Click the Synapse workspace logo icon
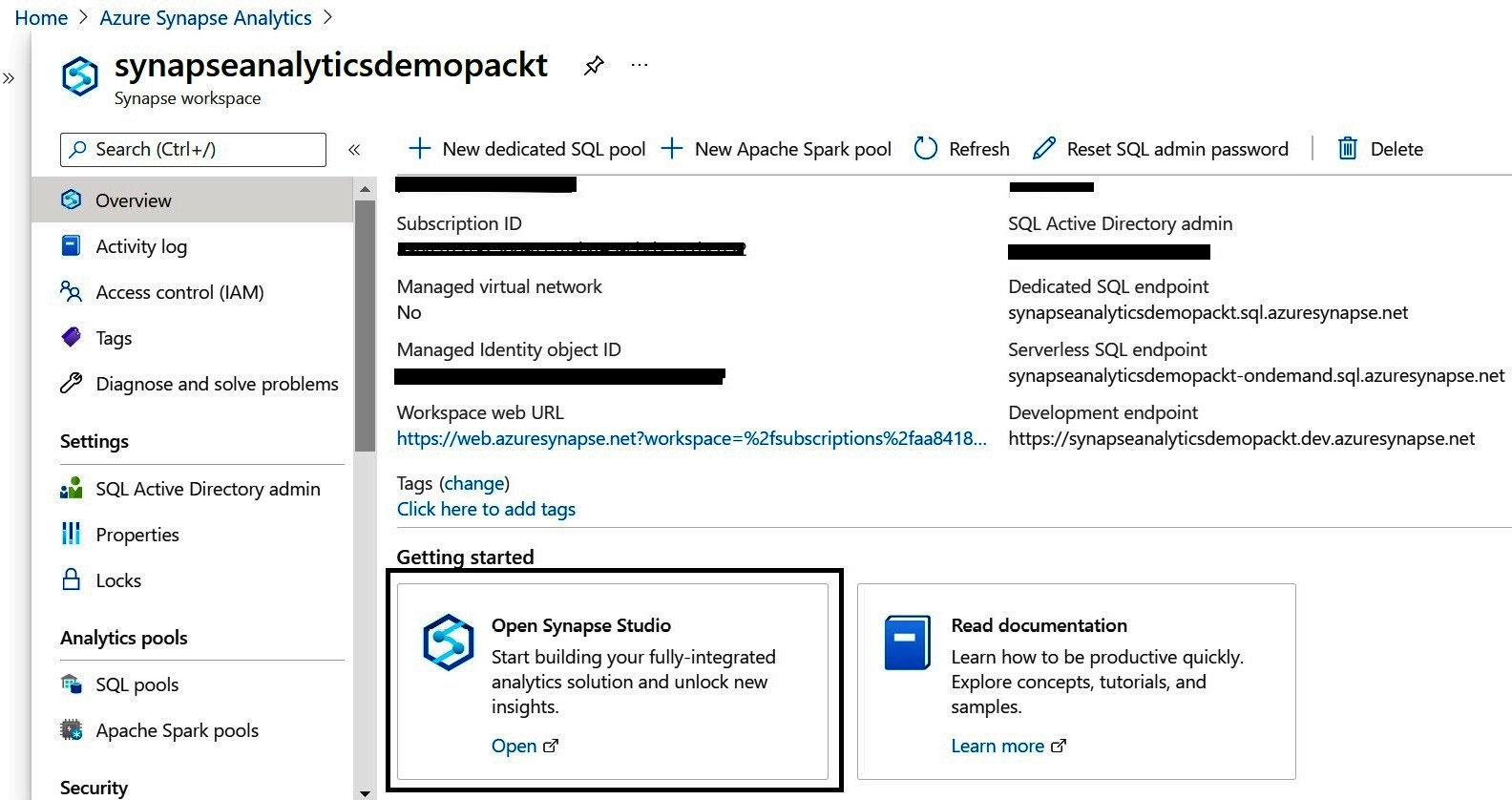Viewport: 1512px width, 800px height. click(x=79, y=76)
